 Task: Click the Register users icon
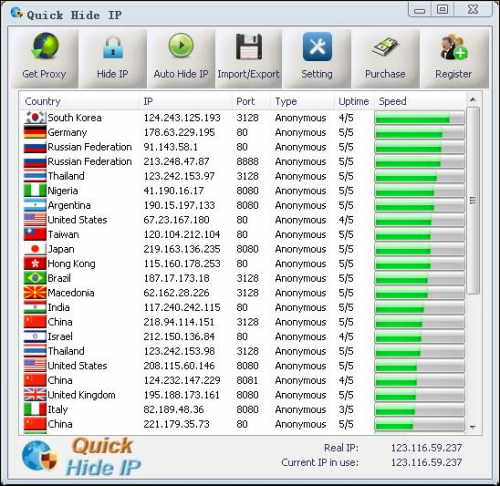(454, 47)
